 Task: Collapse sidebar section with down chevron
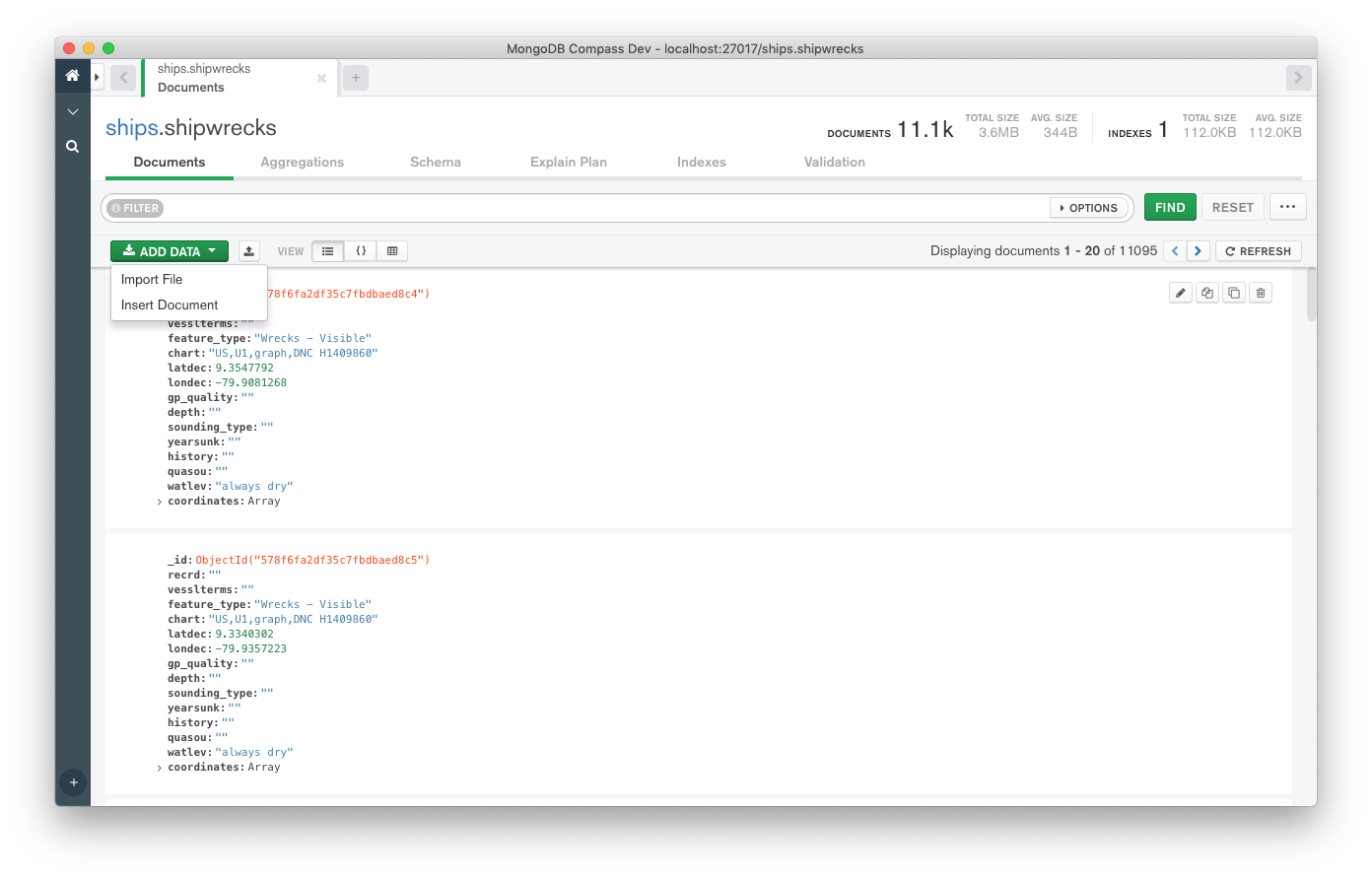point(72,111)
